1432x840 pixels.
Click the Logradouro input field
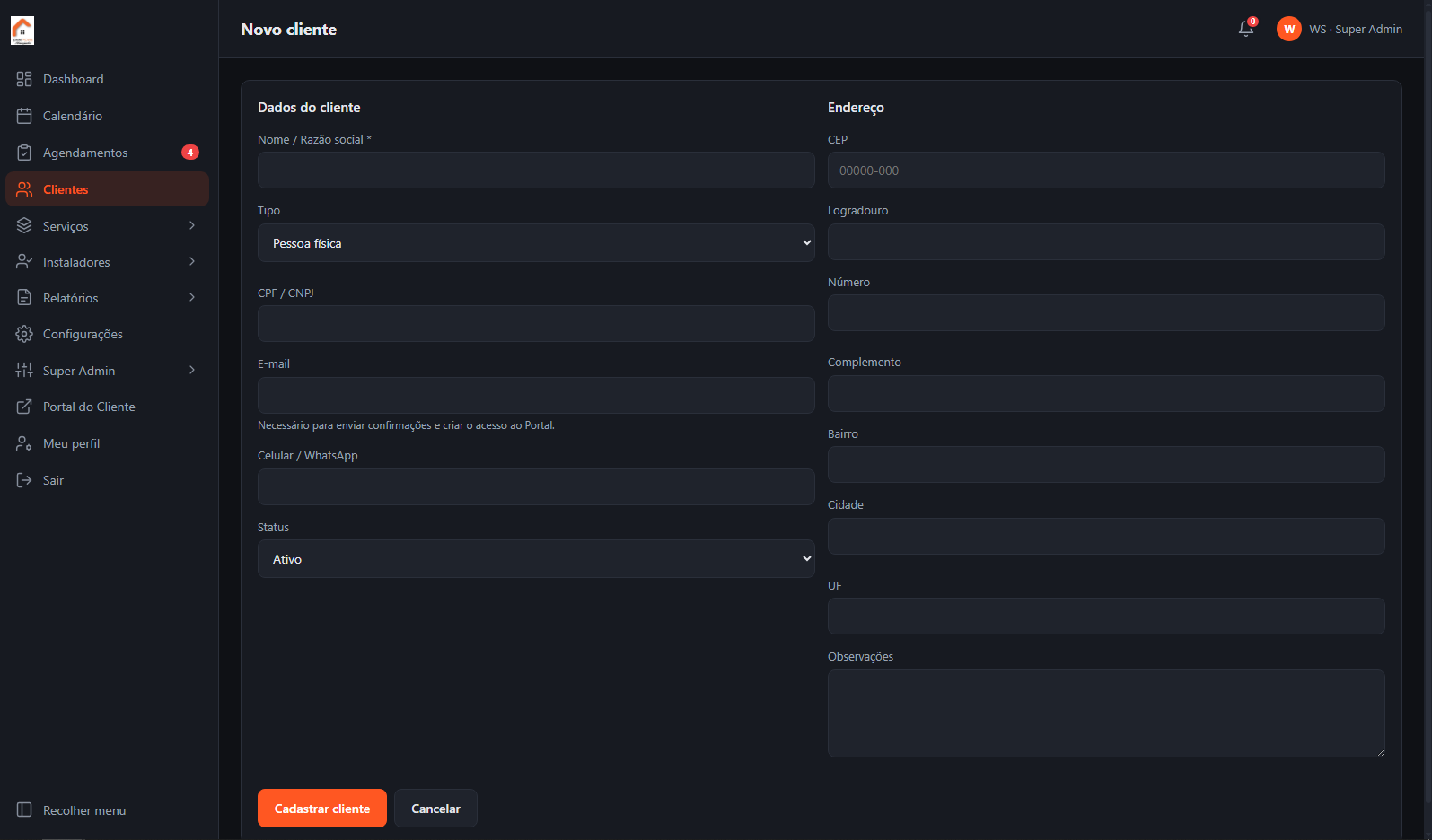pyautogui.click(x=1106, y=242)
